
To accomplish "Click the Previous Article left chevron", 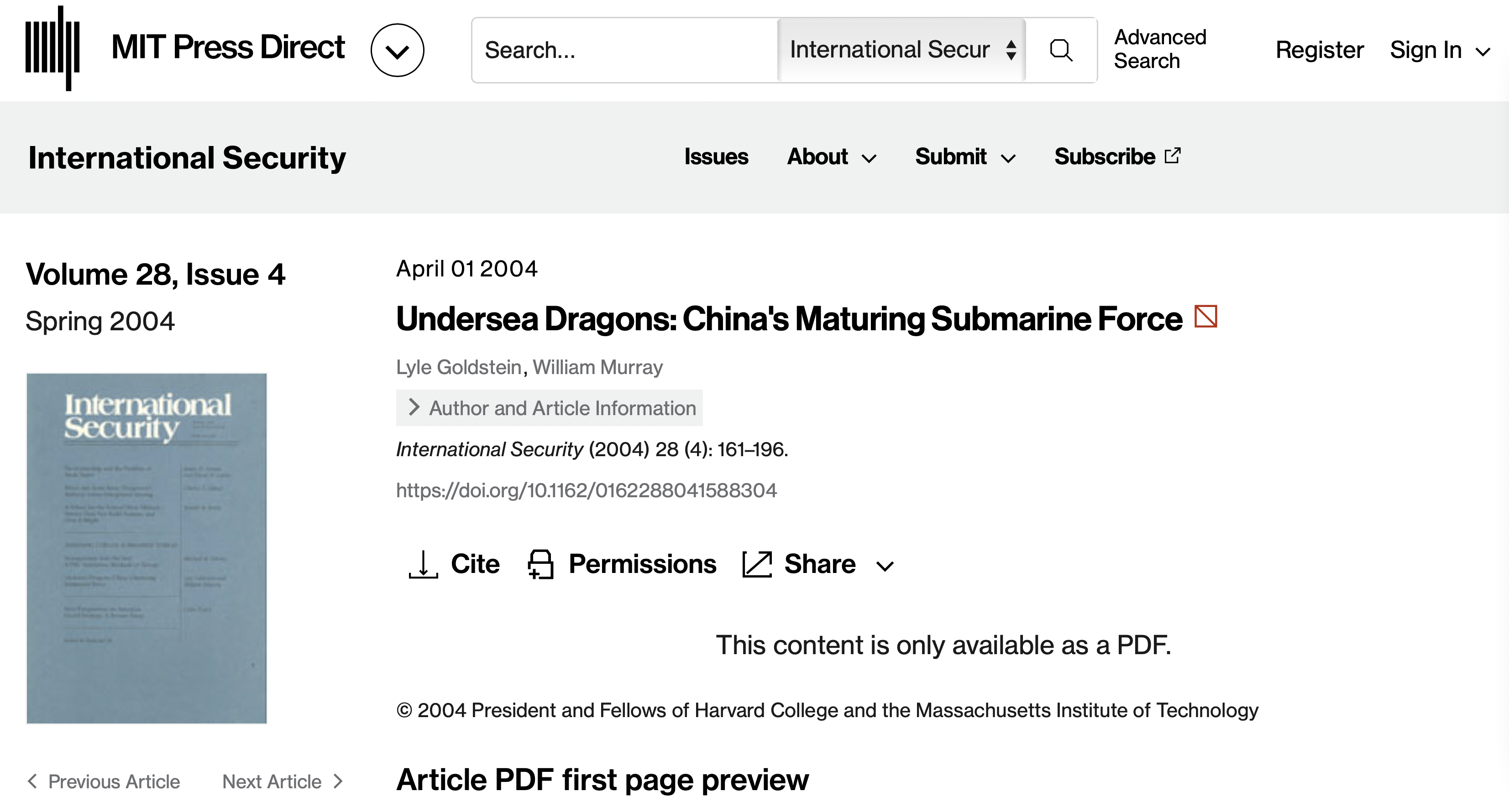I will click(x=33, y=781).
